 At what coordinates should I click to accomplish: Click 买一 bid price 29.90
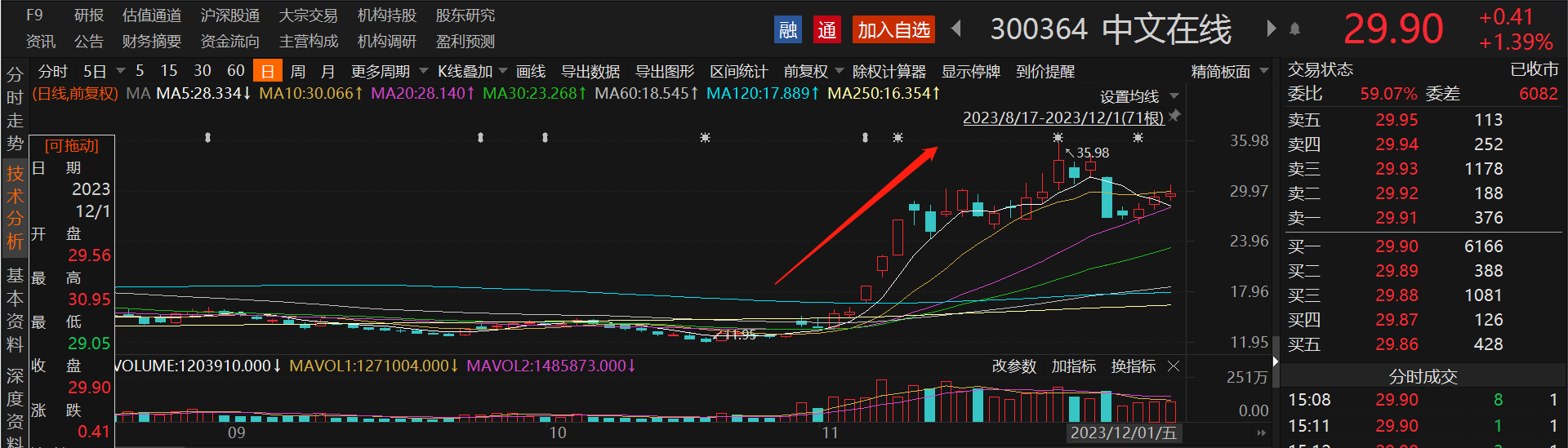[1396, 246]
